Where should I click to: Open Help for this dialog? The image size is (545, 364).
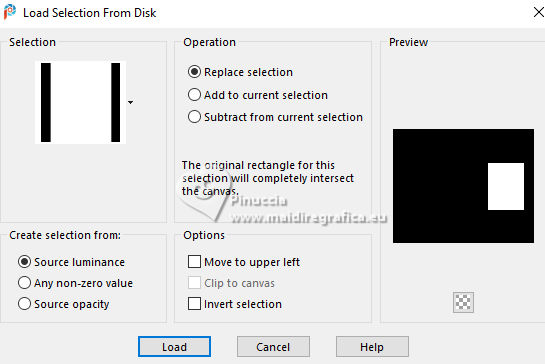coord(372,347)
